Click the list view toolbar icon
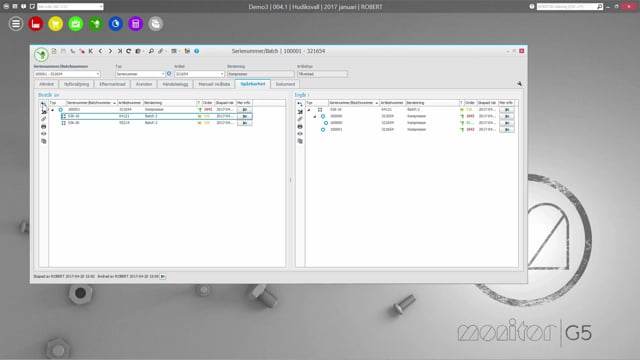640x360 pixels. pyautogui.click(x=174, y=51)
